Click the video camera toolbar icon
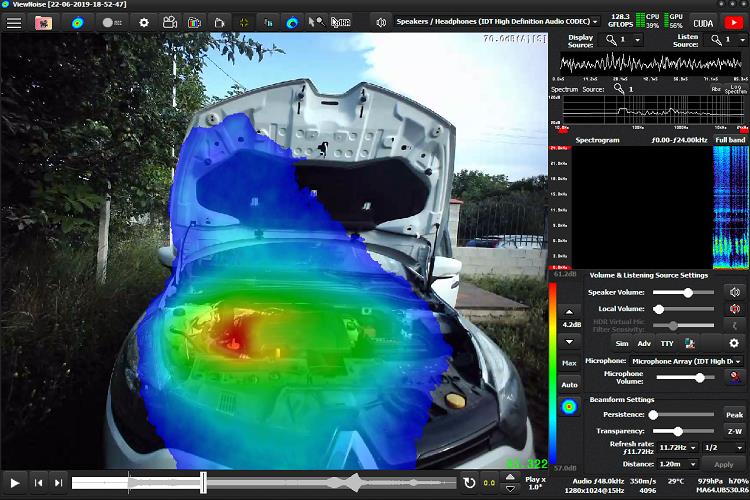This screenshot has width=750, height=500. [x=170, y=22]
